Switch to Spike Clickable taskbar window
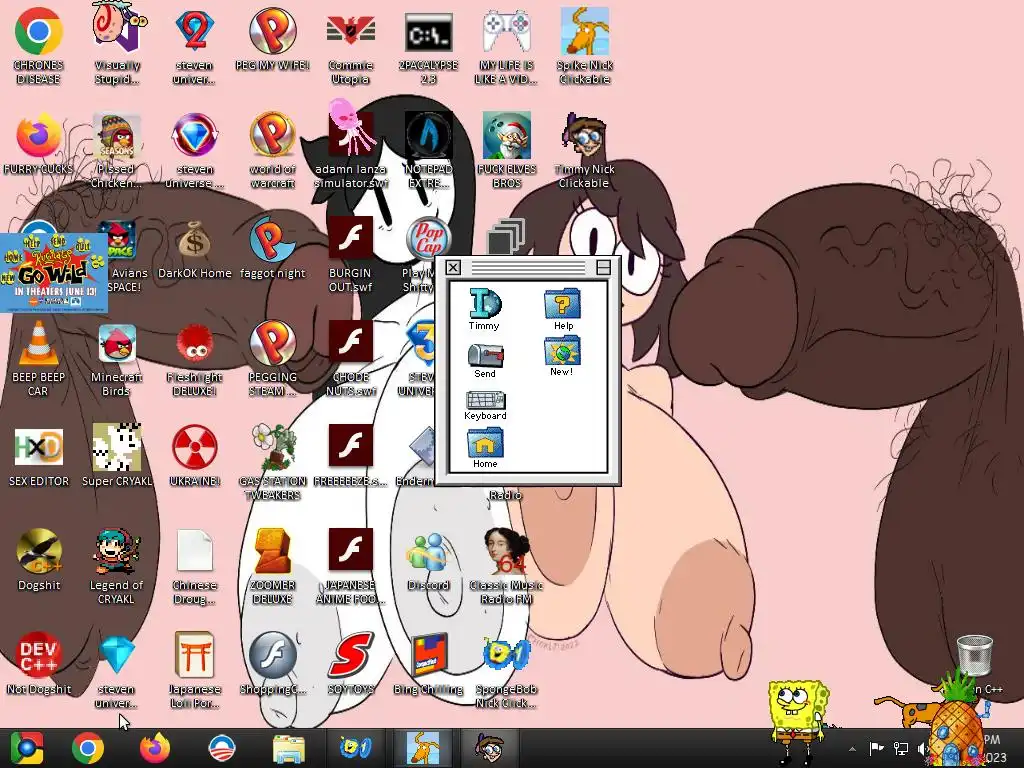Image resolution: width=1024 pixels, height=768 pixels. pos(423,748)
